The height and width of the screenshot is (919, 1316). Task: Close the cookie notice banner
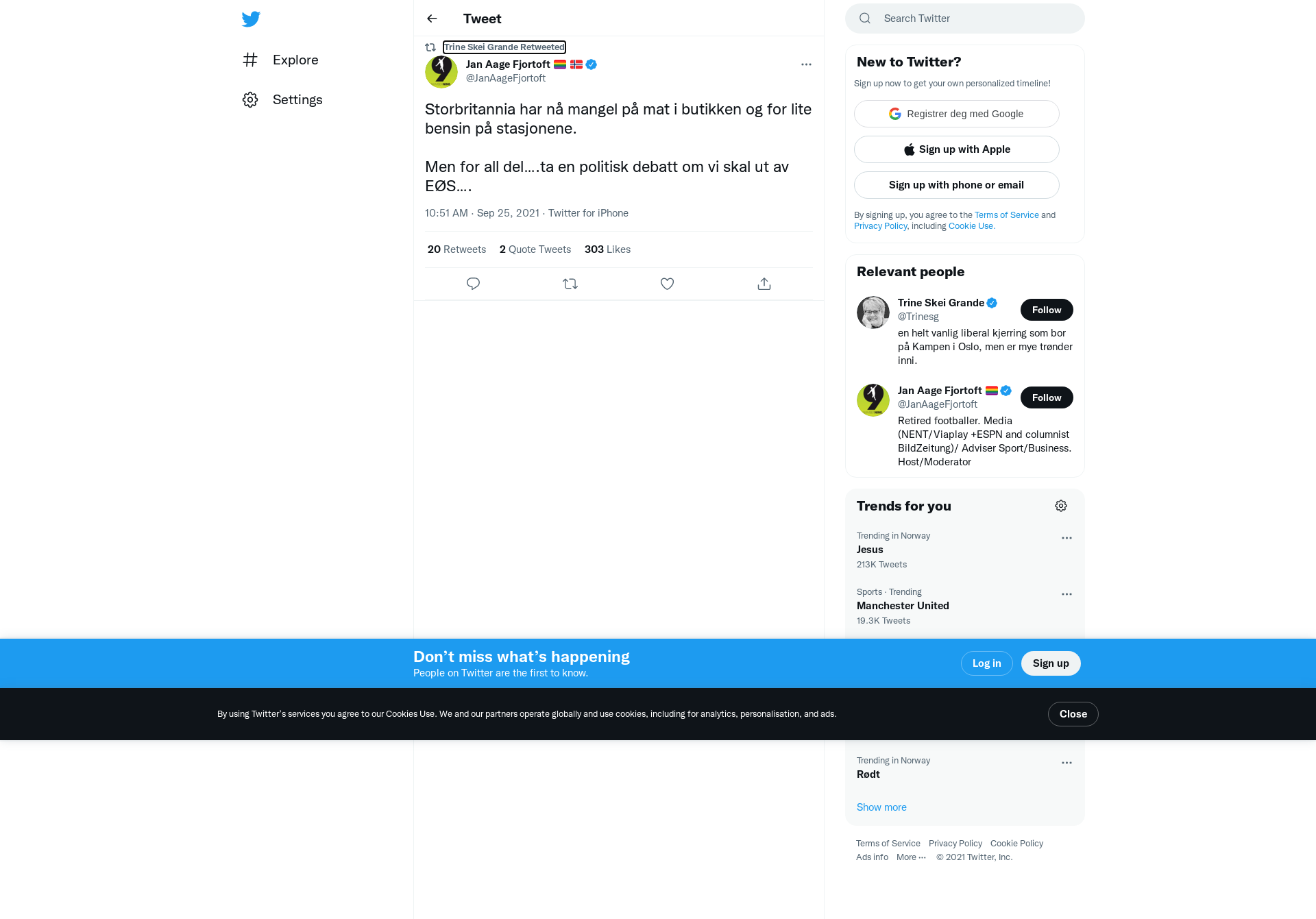pyautogui.click(x=1073, y=714)
